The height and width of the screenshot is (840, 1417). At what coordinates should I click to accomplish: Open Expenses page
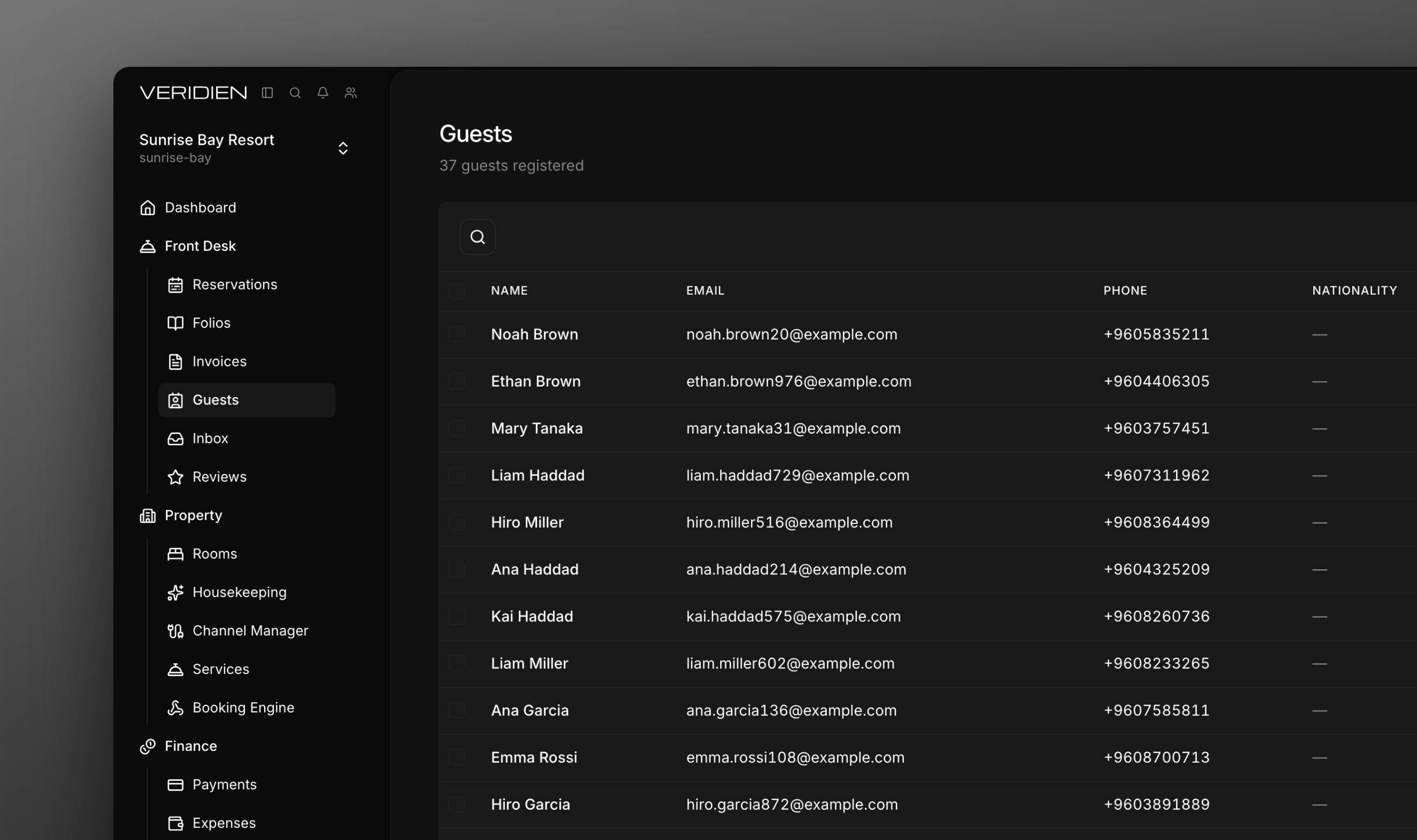point(224,824)
